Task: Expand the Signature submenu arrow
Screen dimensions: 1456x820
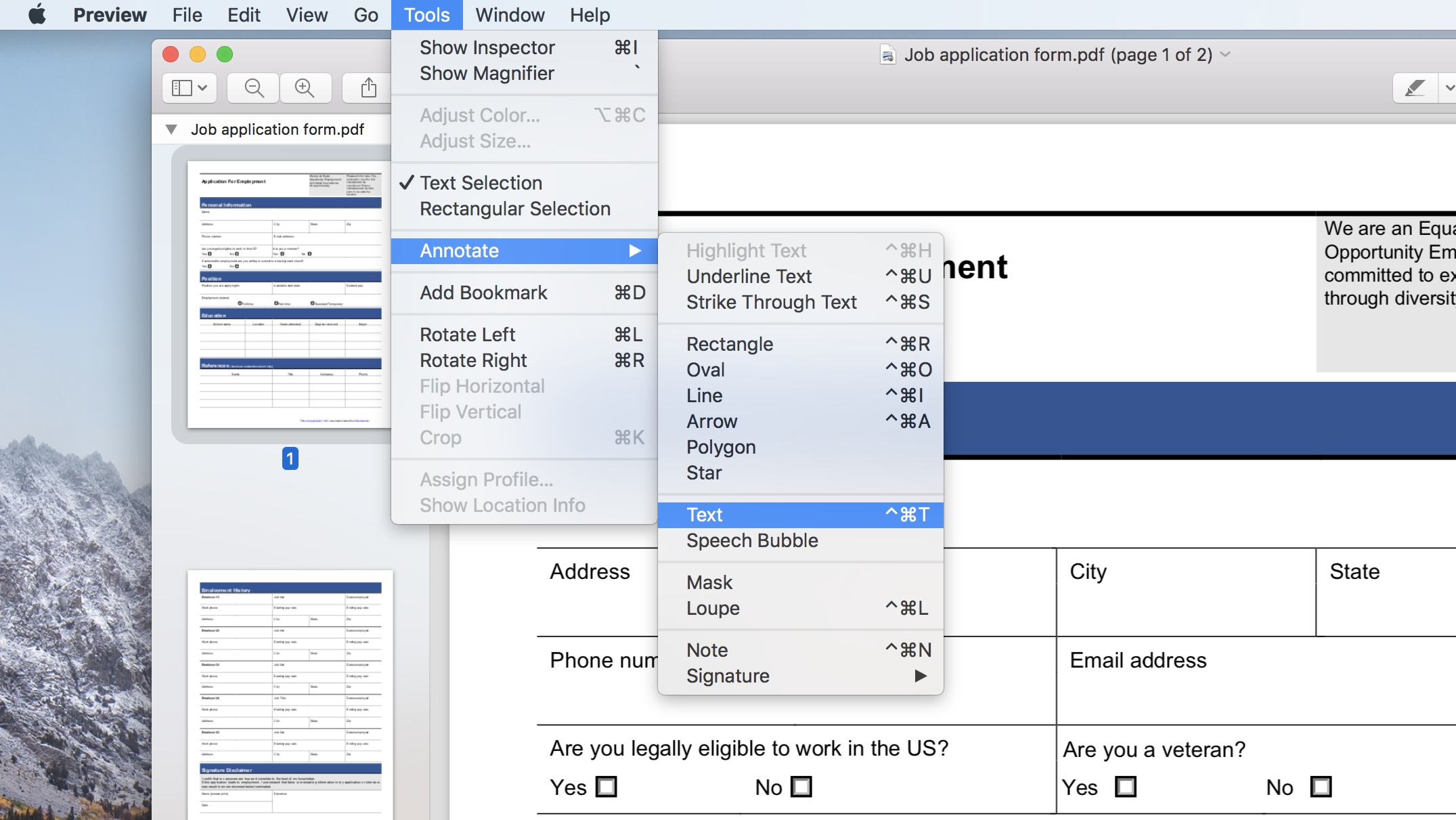Action: 920,674
